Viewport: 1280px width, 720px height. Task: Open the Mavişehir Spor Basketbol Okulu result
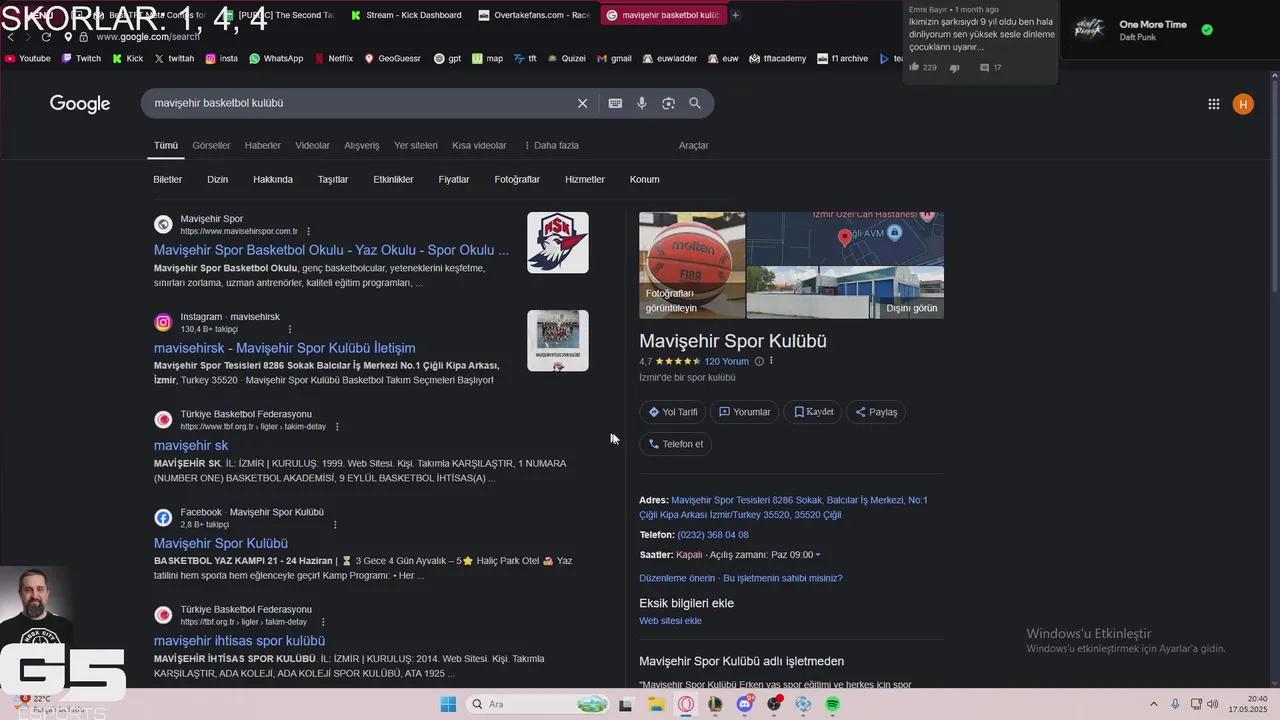coord(331,250)
